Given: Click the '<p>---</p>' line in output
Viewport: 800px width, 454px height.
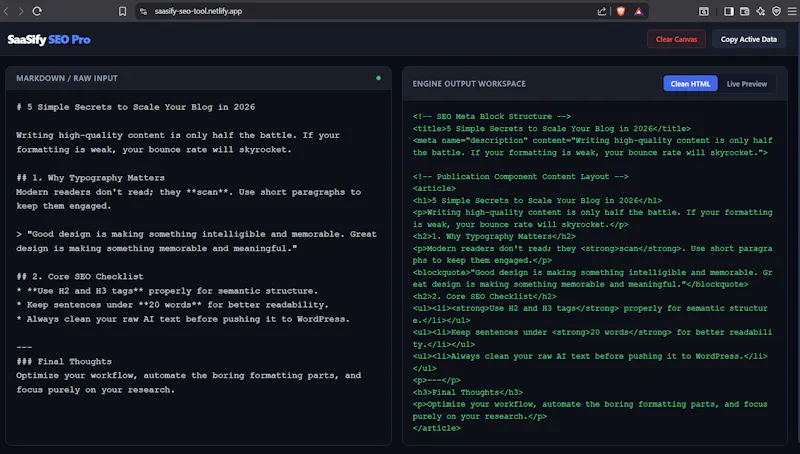Looking at the screenshot, I should pyautogui.click(x=436, y=381).
